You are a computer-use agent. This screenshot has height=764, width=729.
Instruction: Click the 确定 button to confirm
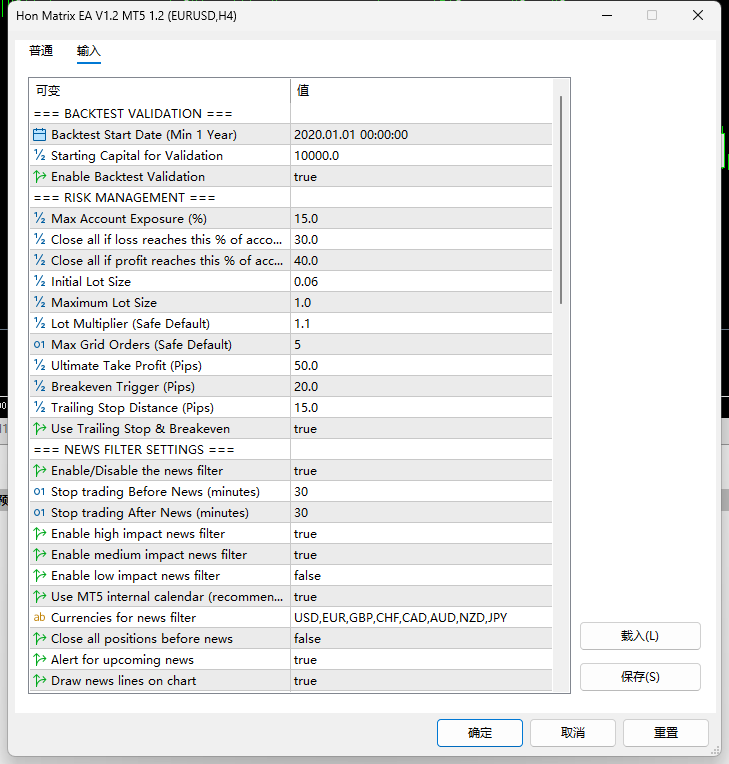tap(480, 732)
